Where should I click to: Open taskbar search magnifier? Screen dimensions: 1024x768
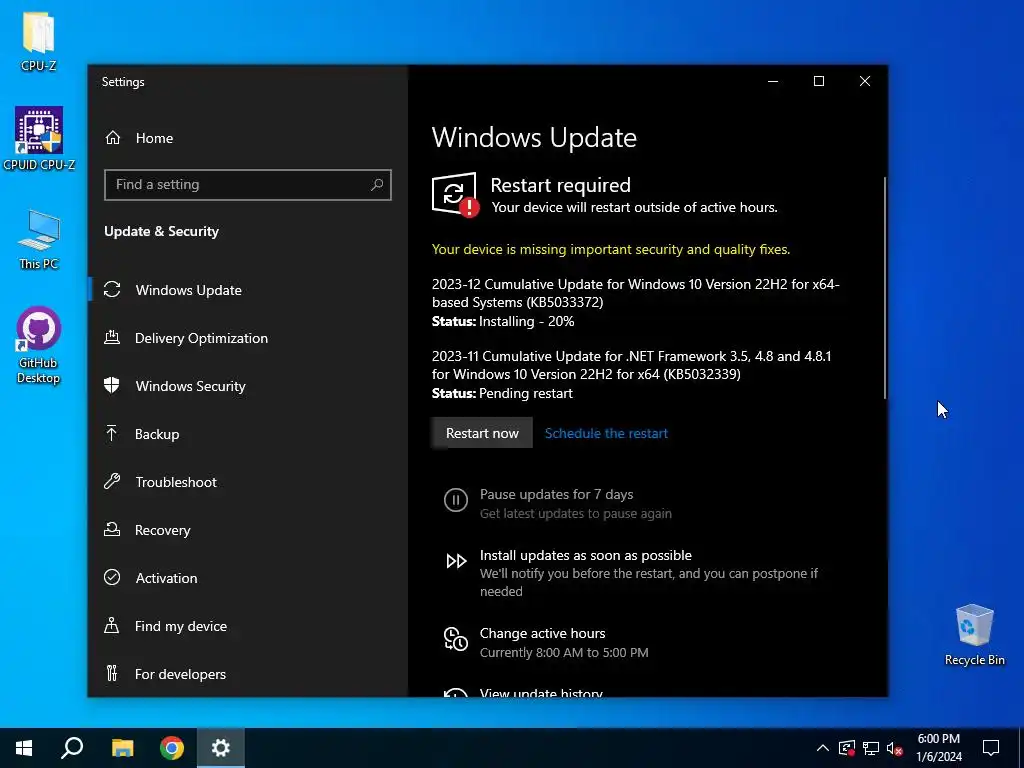point(72,748)
